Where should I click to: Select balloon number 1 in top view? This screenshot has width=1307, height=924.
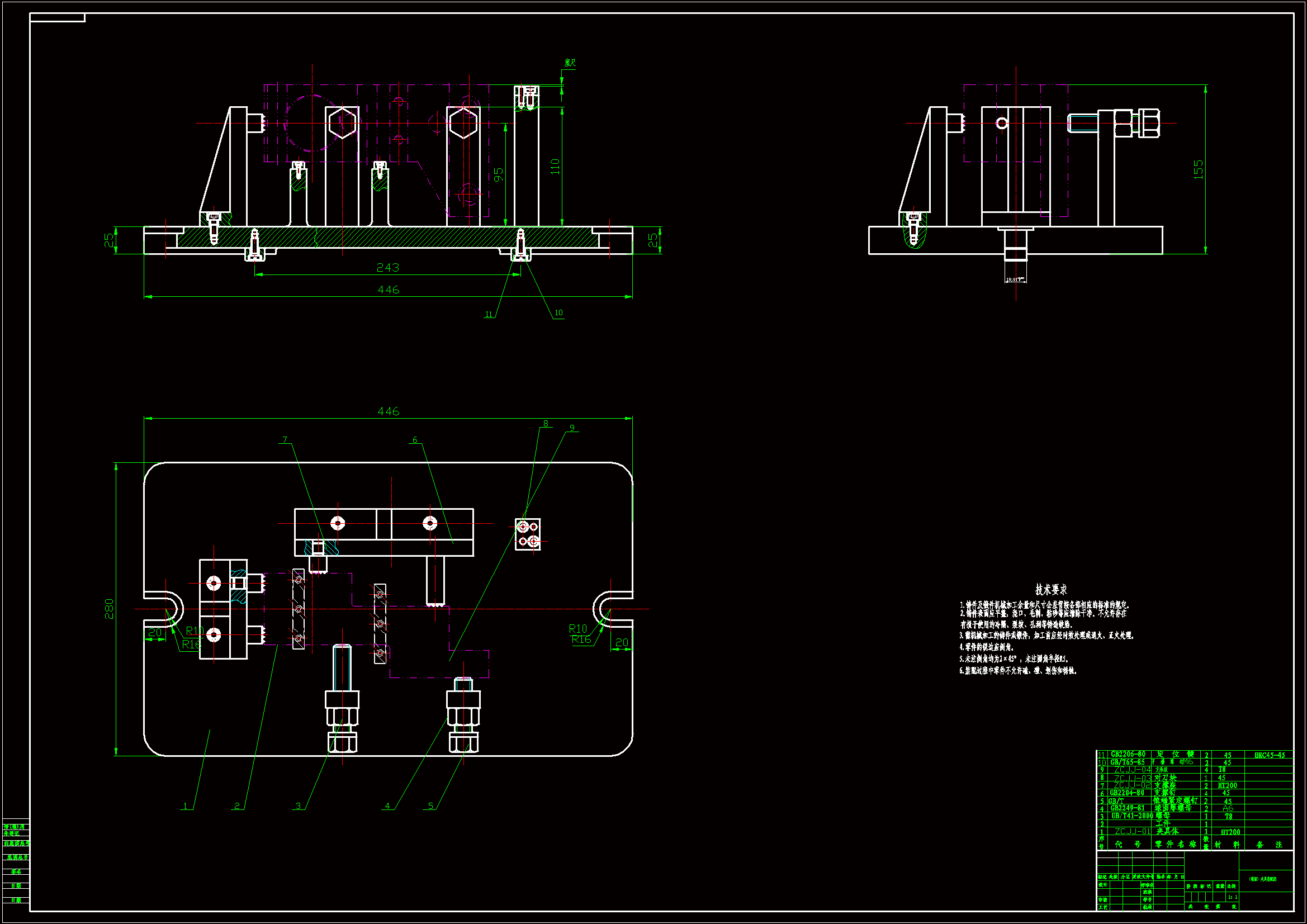185,805
